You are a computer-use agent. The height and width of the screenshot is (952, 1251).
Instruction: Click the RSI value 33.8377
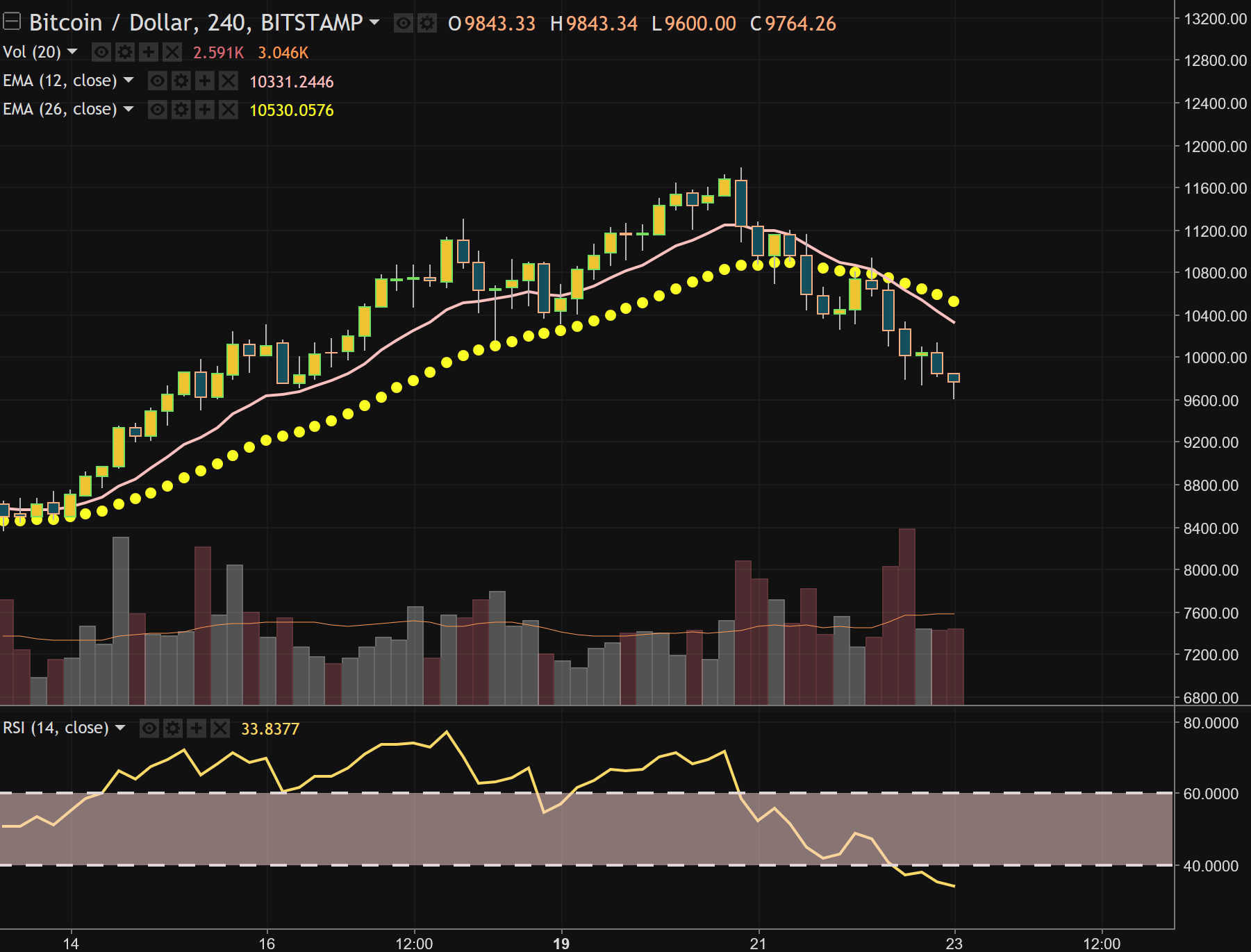click(x=270, y=729)
